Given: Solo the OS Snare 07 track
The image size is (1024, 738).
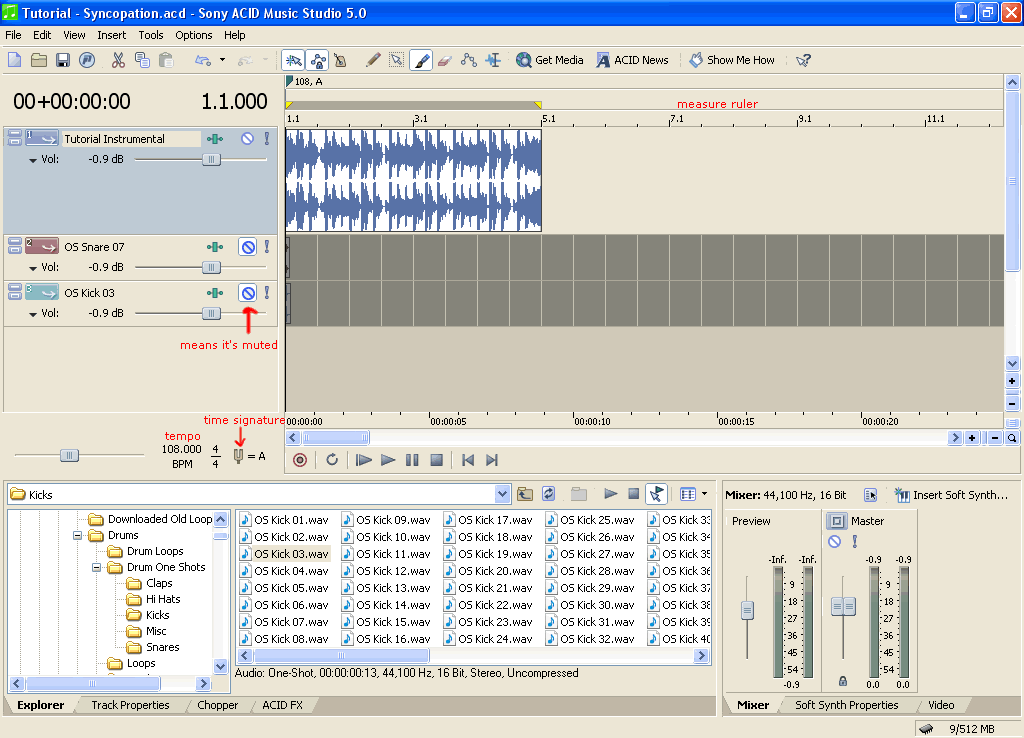Looking at the screenshot, I should [267, 247].
